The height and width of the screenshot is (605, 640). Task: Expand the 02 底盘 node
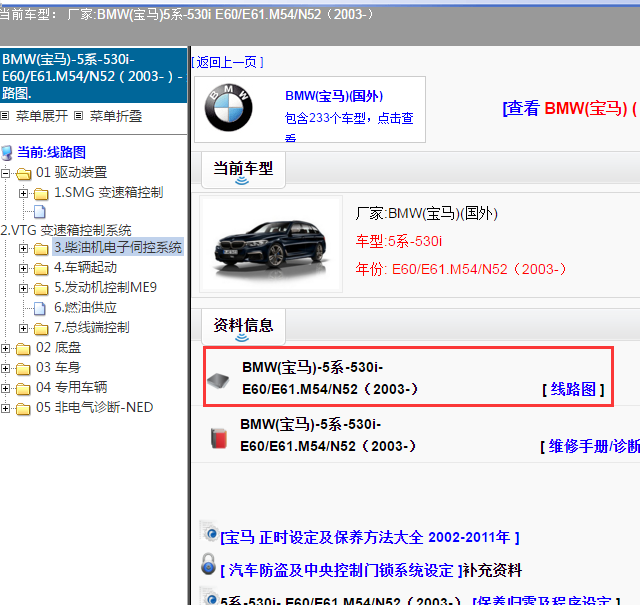[5, 348]
